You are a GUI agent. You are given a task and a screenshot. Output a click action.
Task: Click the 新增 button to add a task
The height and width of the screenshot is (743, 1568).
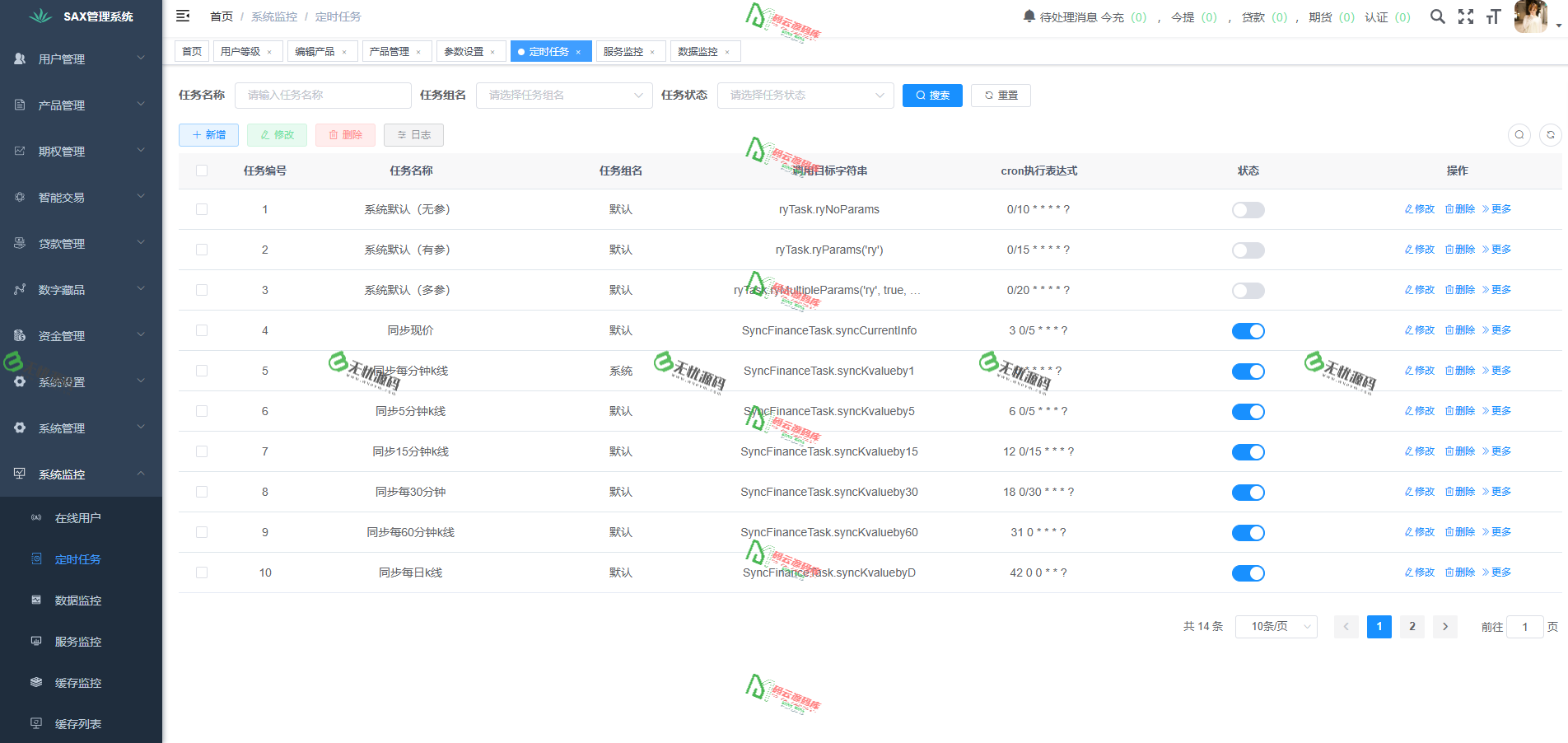(208, 134)
